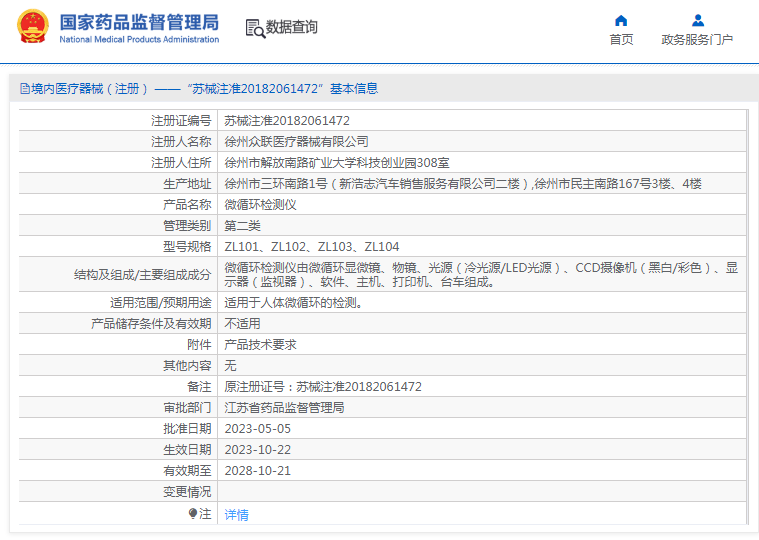Click the 生效日期 label
The image size is (759, 540).
[187, 450]
